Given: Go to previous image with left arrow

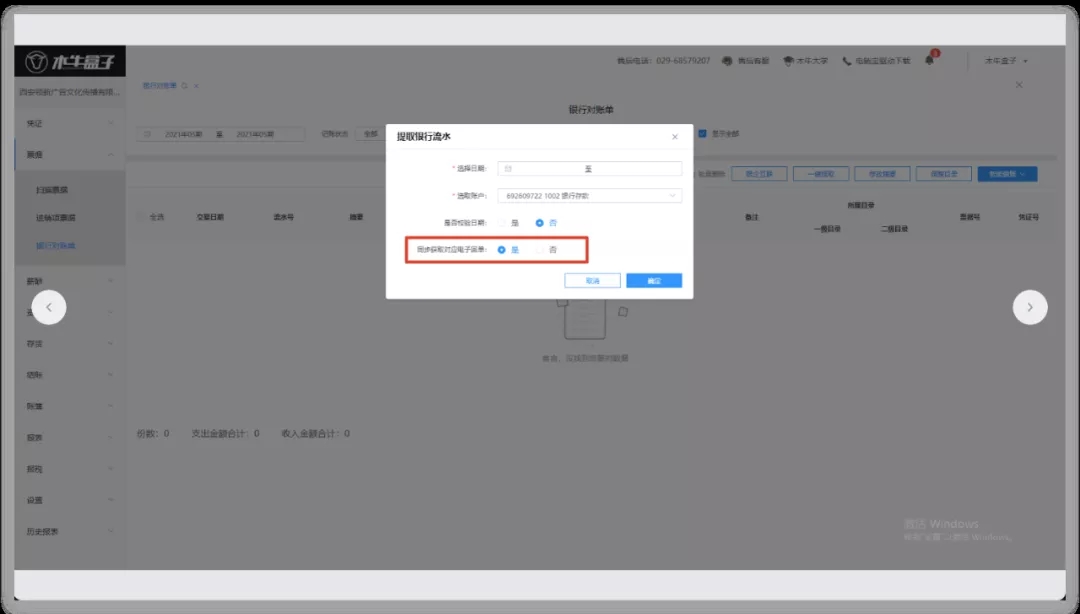Looking at the screenshot, I should [49, 307].
